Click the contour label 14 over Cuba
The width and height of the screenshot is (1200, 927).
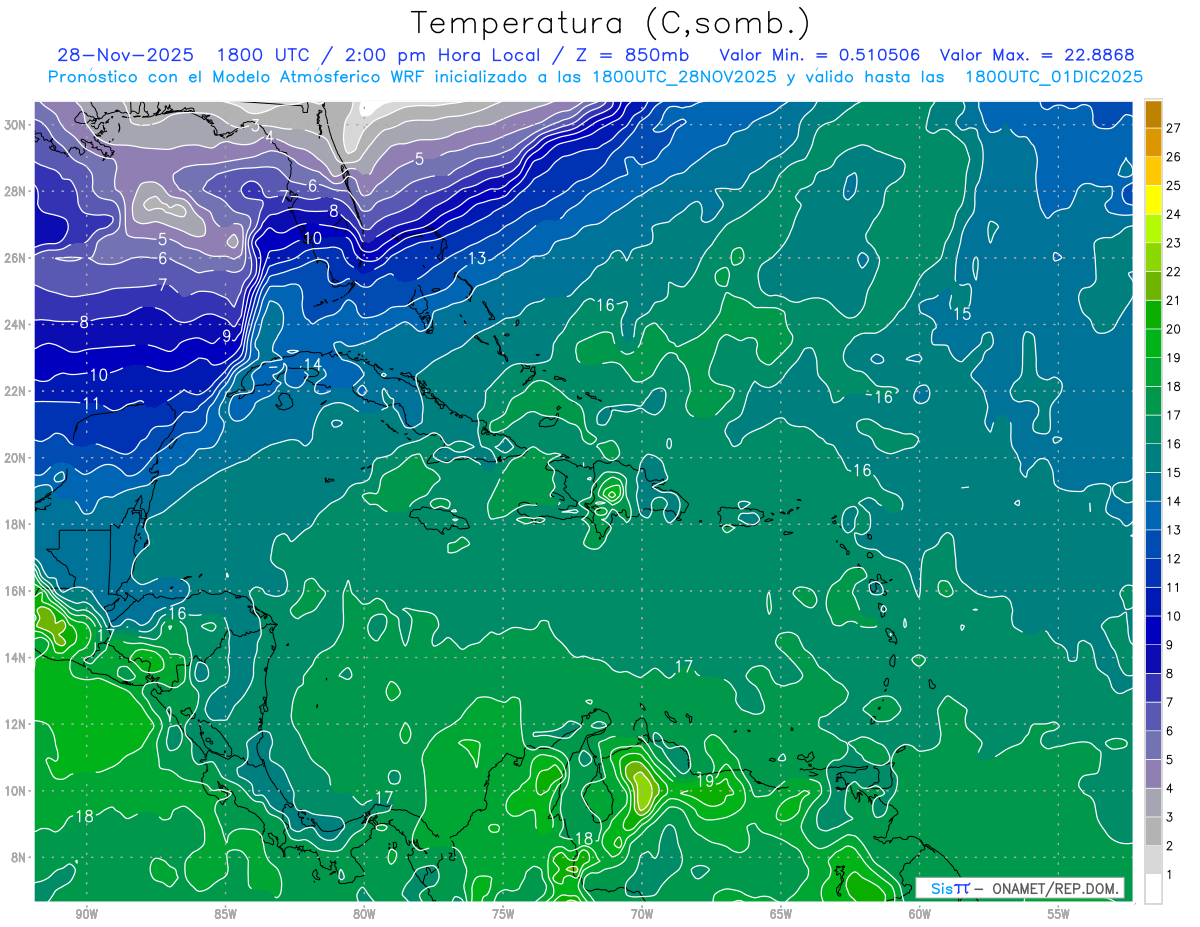312,364
